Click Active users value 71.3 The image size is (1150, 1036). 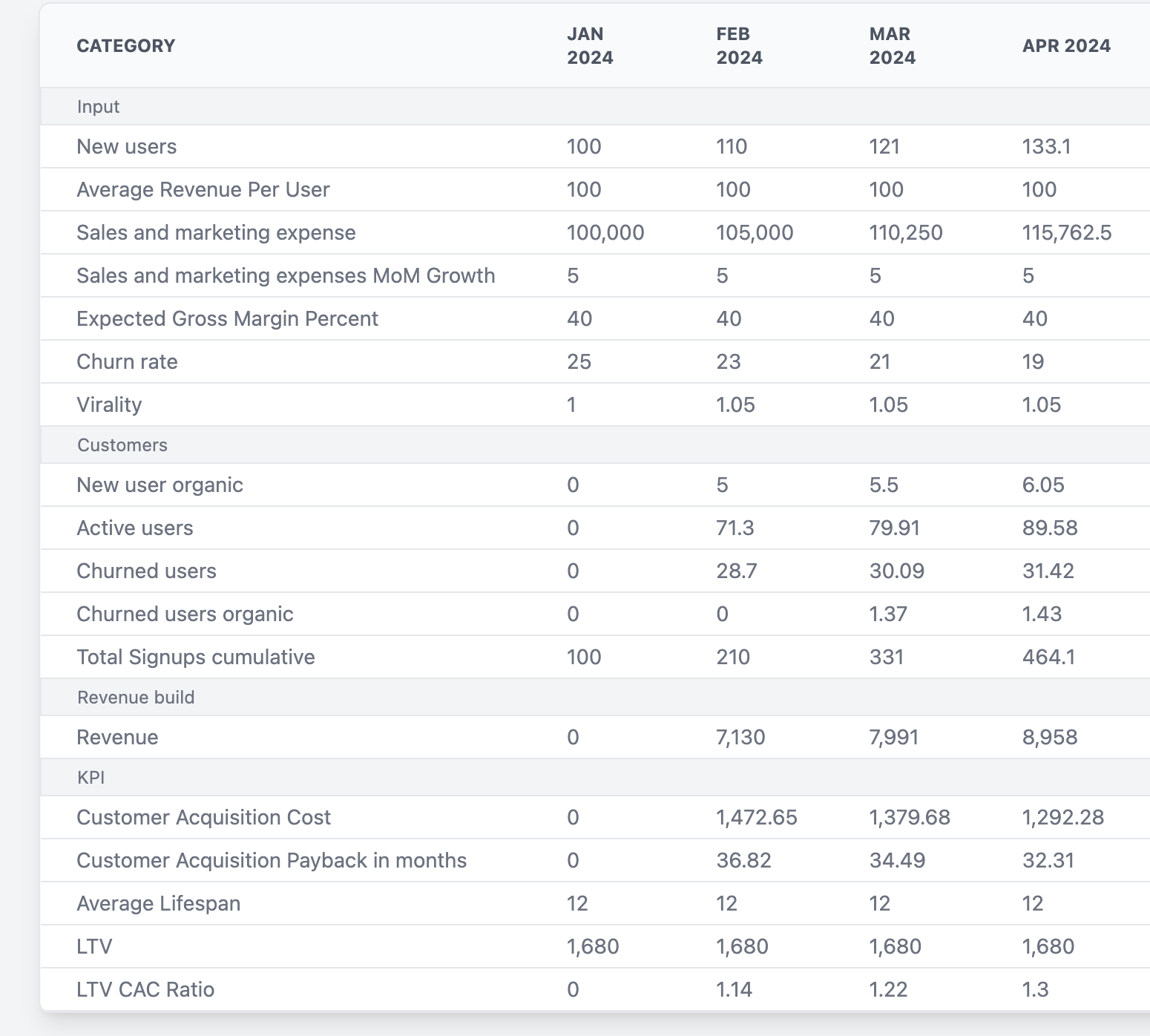(735, 528)
